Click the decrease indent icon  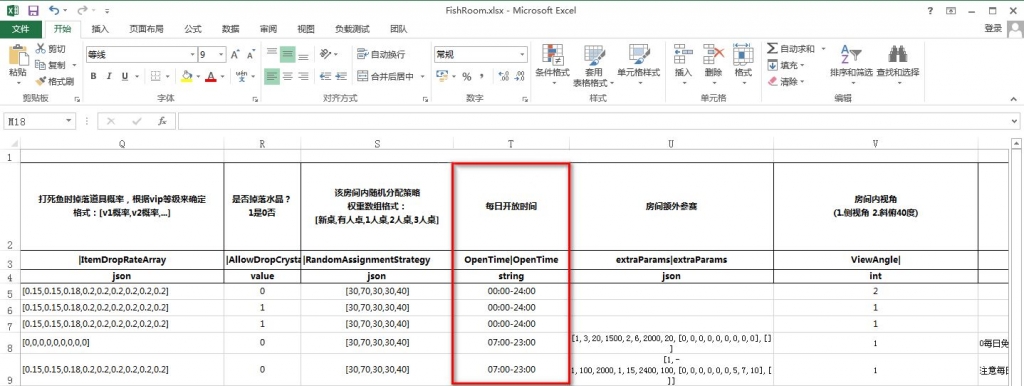coord(325,76)
